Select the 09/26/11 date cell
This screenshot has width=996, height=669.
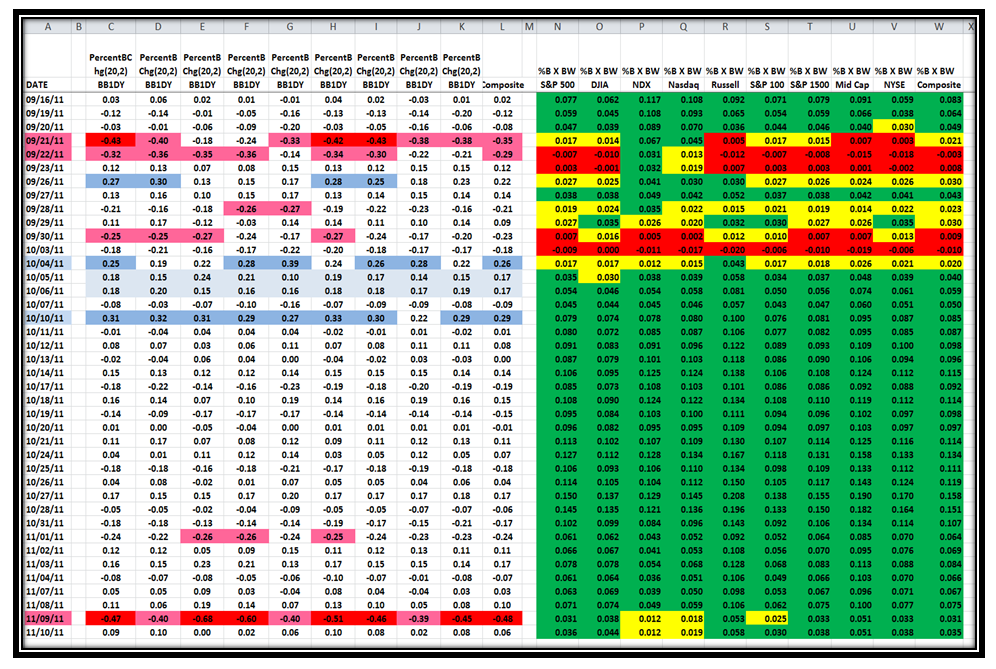[48, 182]
